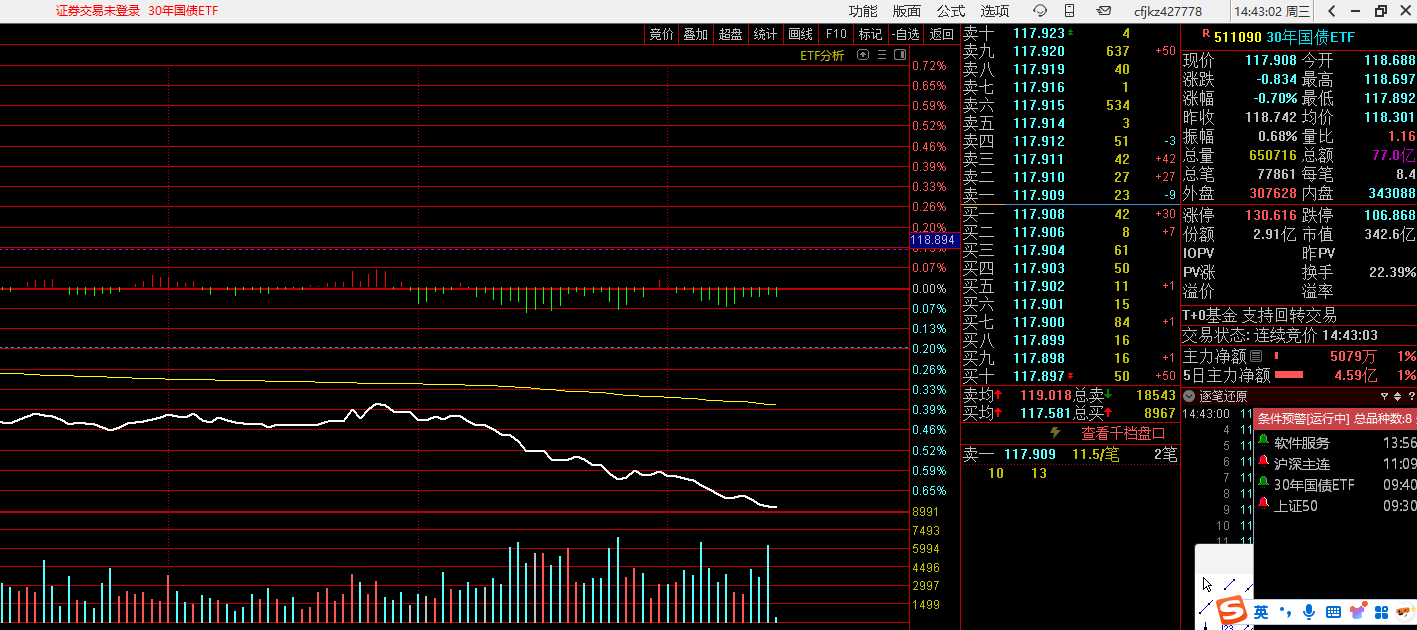
Task: Click the up-down sort arrows in 逐笔还原
Action: [x=1396, y=396]
